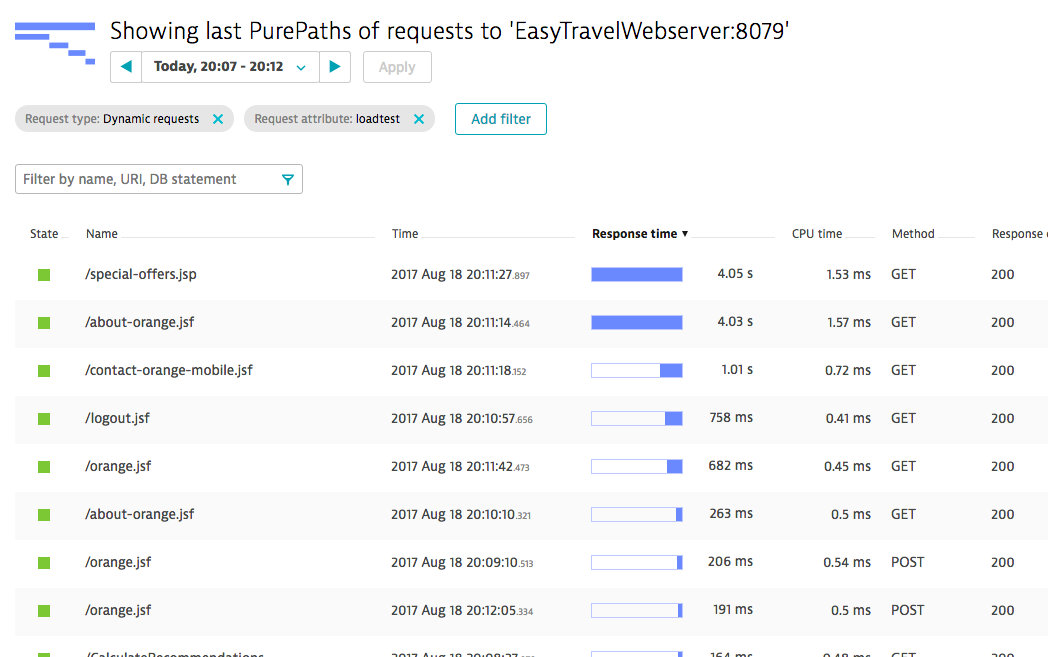Remove the loadtest request attribute filter
1048x657 pixels.
[x=419, y=118]
